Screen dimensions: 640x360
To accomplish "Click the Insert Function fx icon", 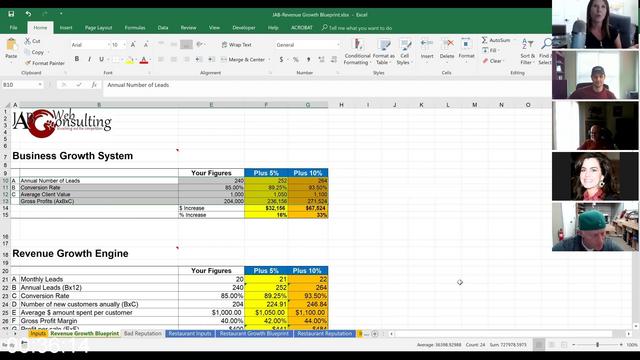I will pyautogui.click(x=94, y=84).
